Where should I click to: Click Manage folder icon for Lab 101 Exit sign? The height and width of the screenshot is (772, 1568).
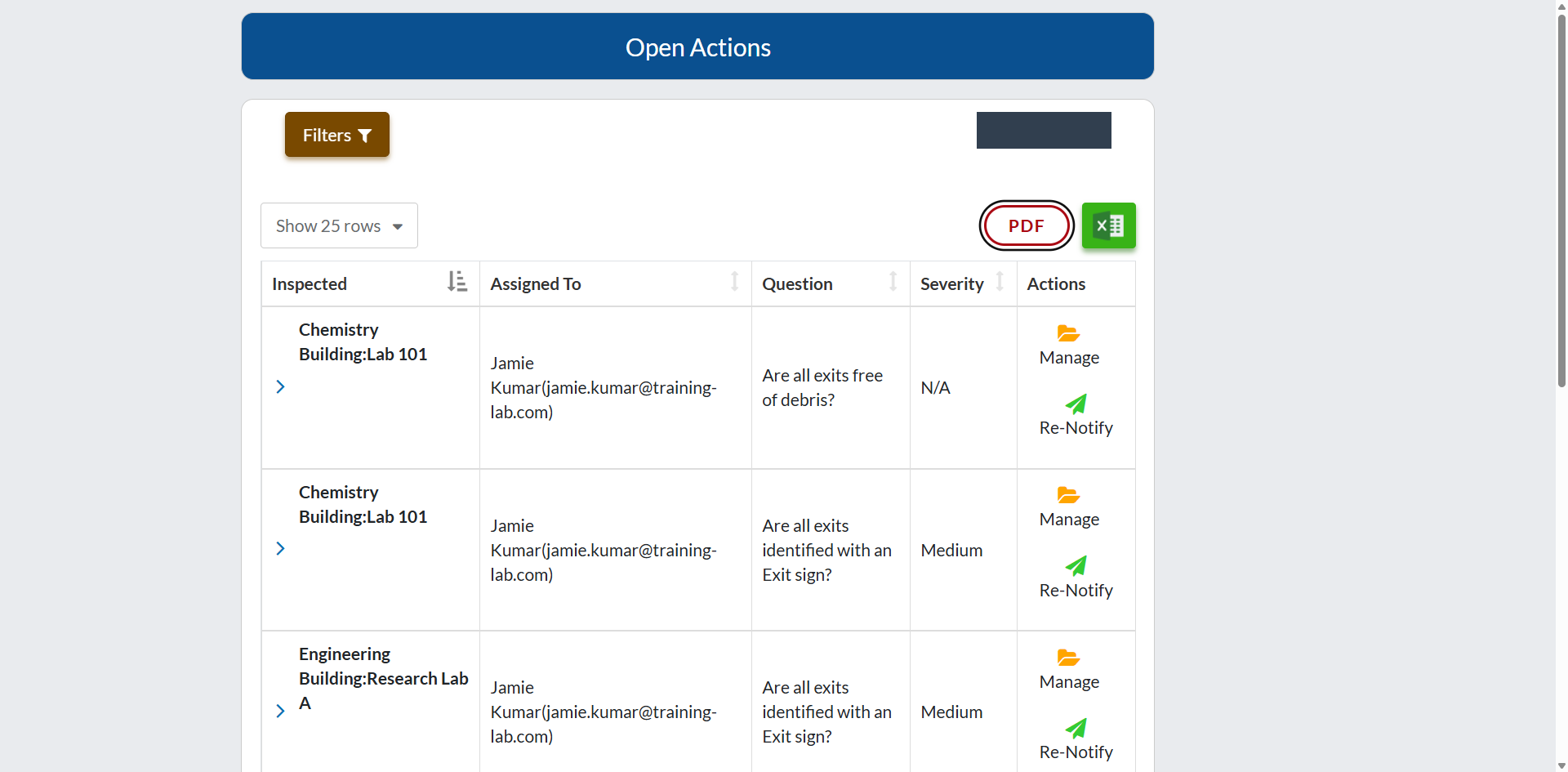(1068, 495)
